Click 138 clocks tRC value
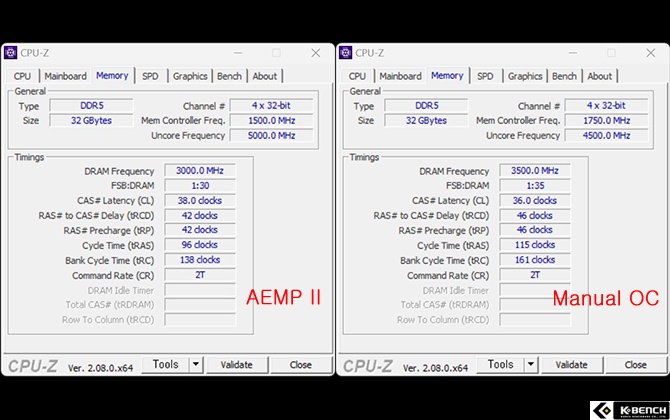This screenshot has width=670, height=420. point(200,260)
